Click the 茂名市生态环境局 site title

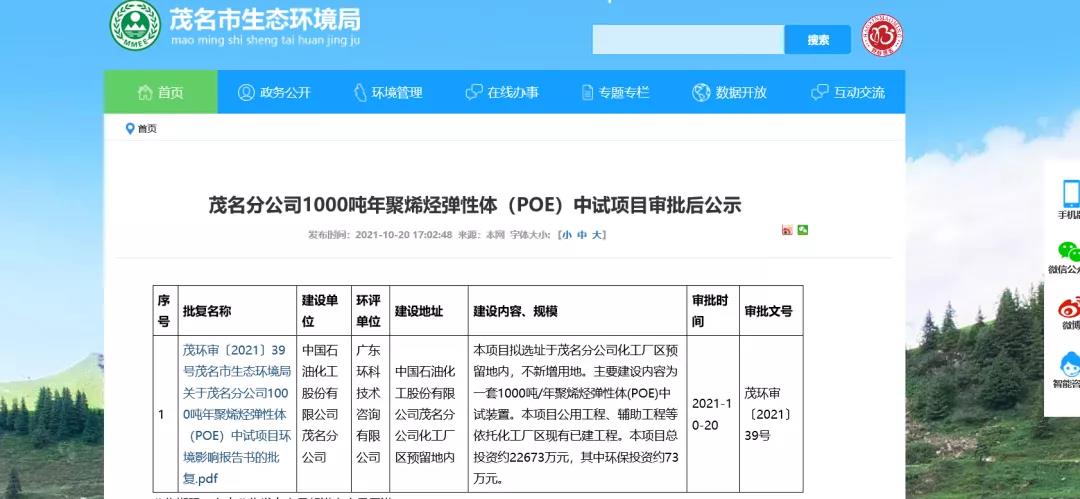tap(266, 19)
